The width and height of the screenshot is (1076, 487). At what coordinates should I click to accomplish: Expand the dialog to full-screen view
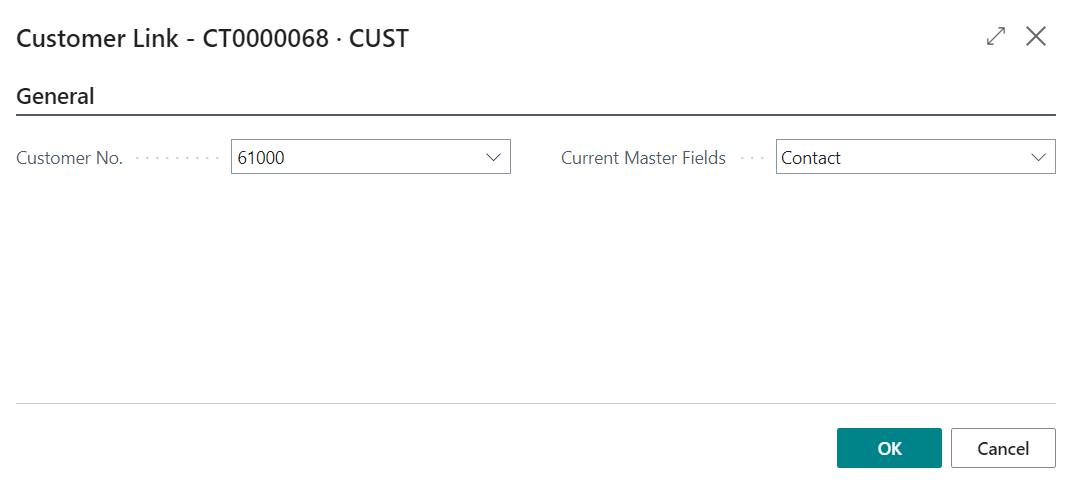(x=996, y=37)
